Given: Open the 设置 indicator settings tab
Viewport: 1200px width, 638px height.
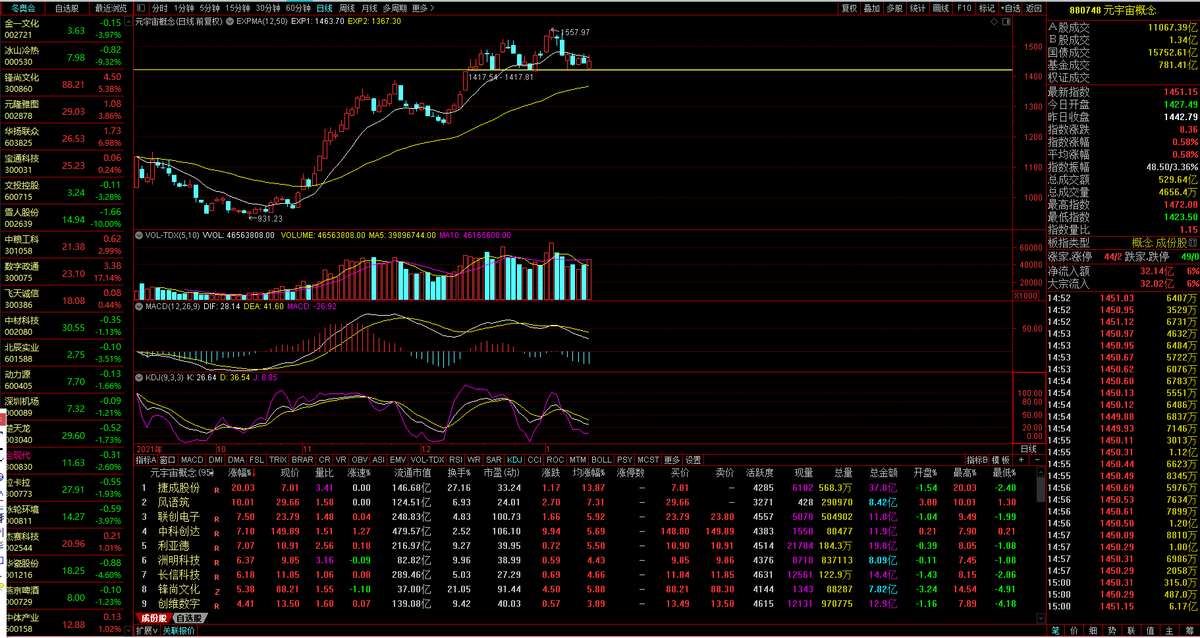Looking at the screenshot, I should point(693,459).
